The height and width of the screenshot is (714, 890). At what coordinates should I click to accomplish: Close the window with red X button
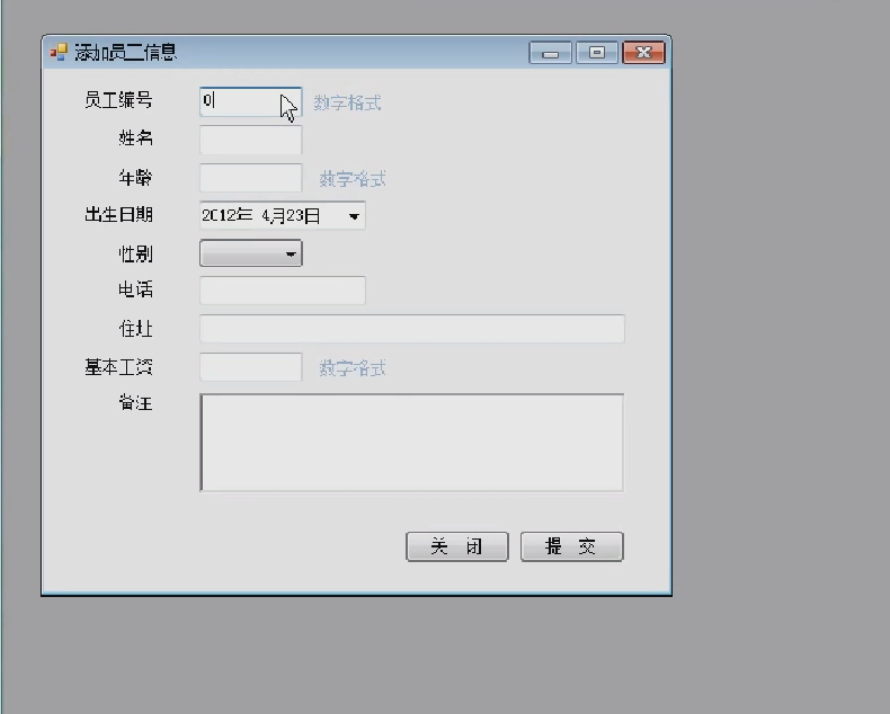tap(644, 53)
